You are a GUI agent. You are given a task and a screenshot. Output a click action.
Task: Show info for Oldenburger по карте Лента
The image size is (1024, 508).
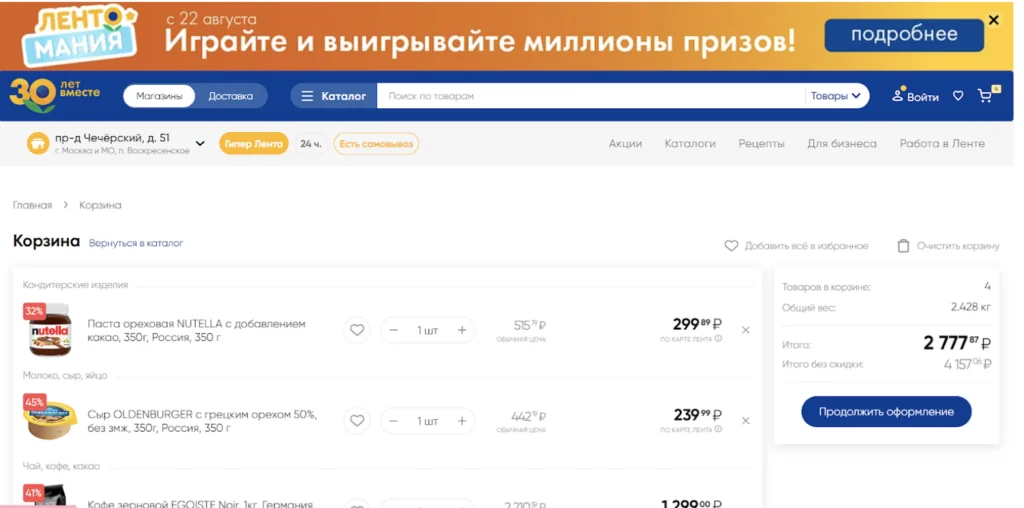[718, 430]
